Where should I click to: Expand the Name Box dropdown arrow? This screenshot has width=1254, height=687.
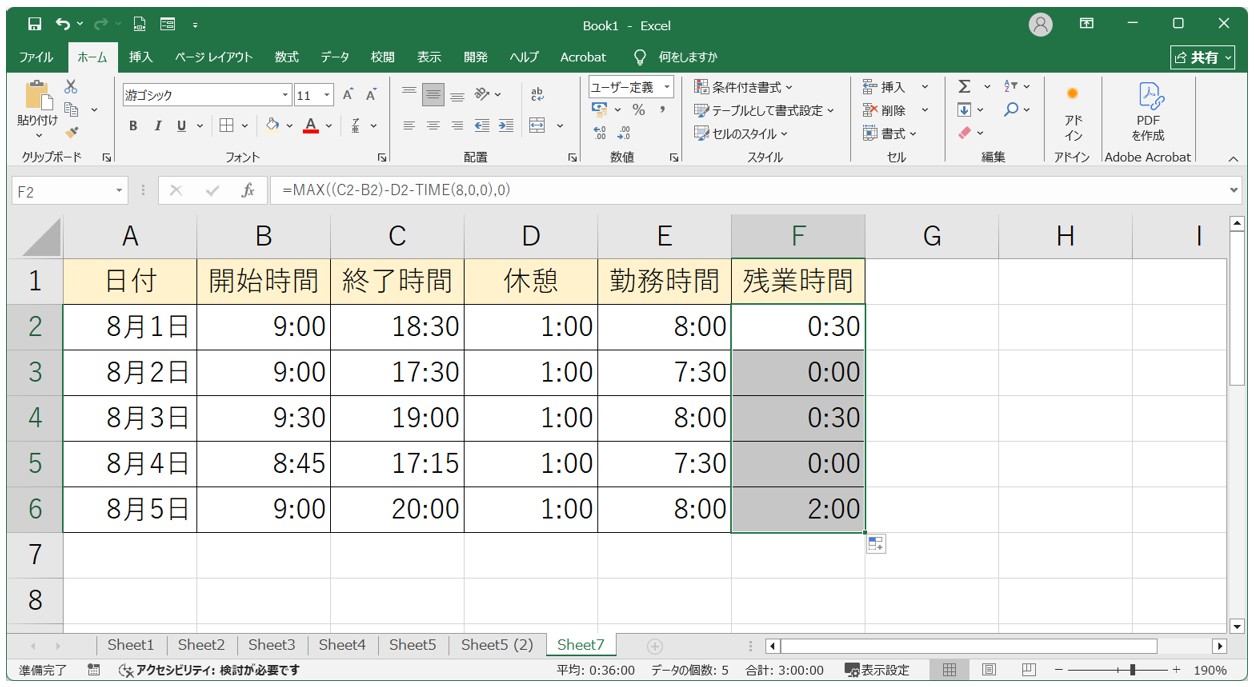pos(119,190)
